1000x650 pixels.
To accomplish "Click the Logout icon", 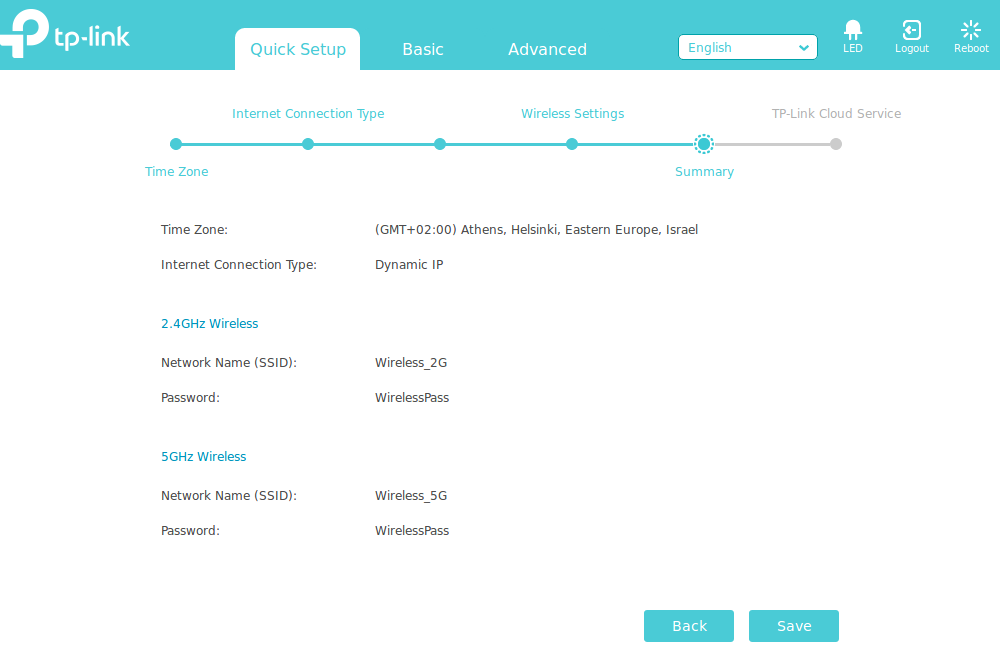I will click(x=911, y=30).
